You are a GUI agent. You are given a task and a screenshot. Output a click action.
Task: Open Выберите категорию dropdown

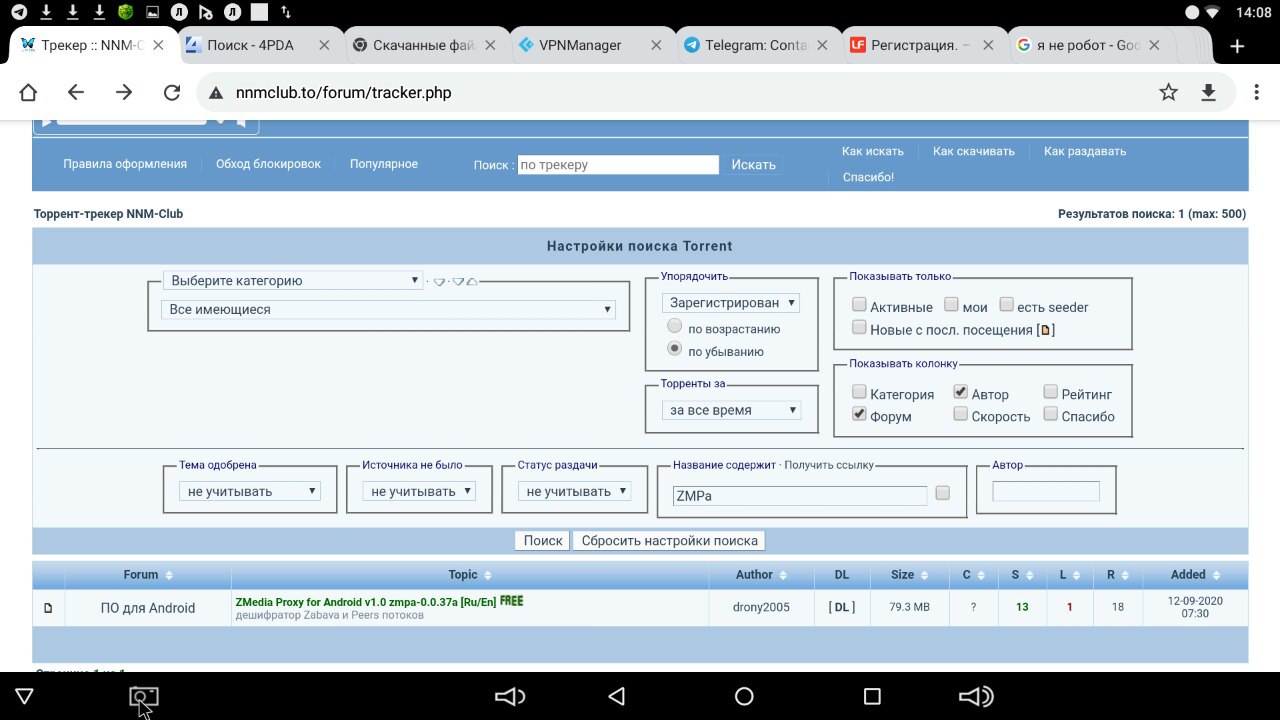(293, 281)
